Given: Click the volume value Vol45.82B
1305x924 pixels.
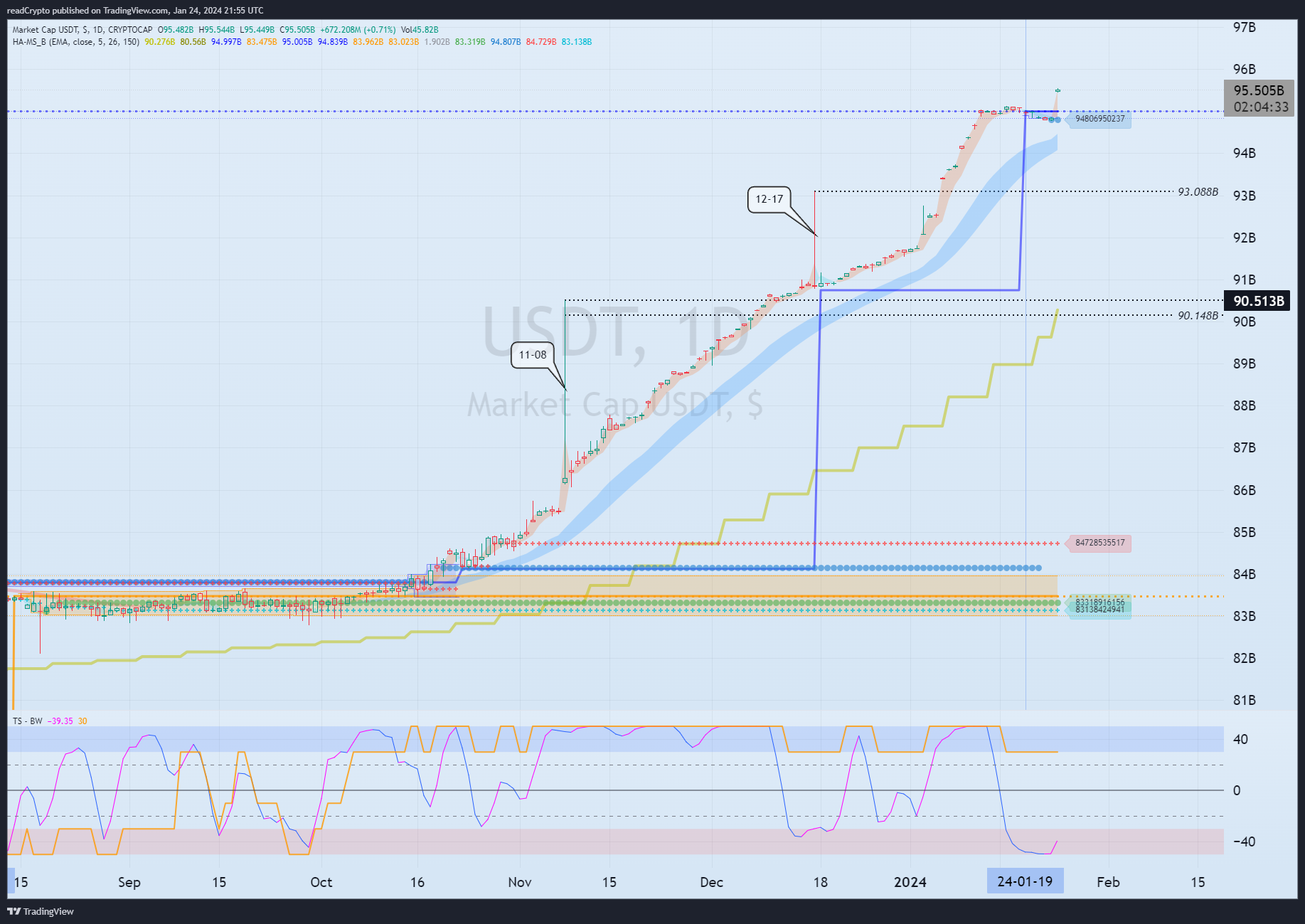Looking at the screenshot, I should coord(420,30).
